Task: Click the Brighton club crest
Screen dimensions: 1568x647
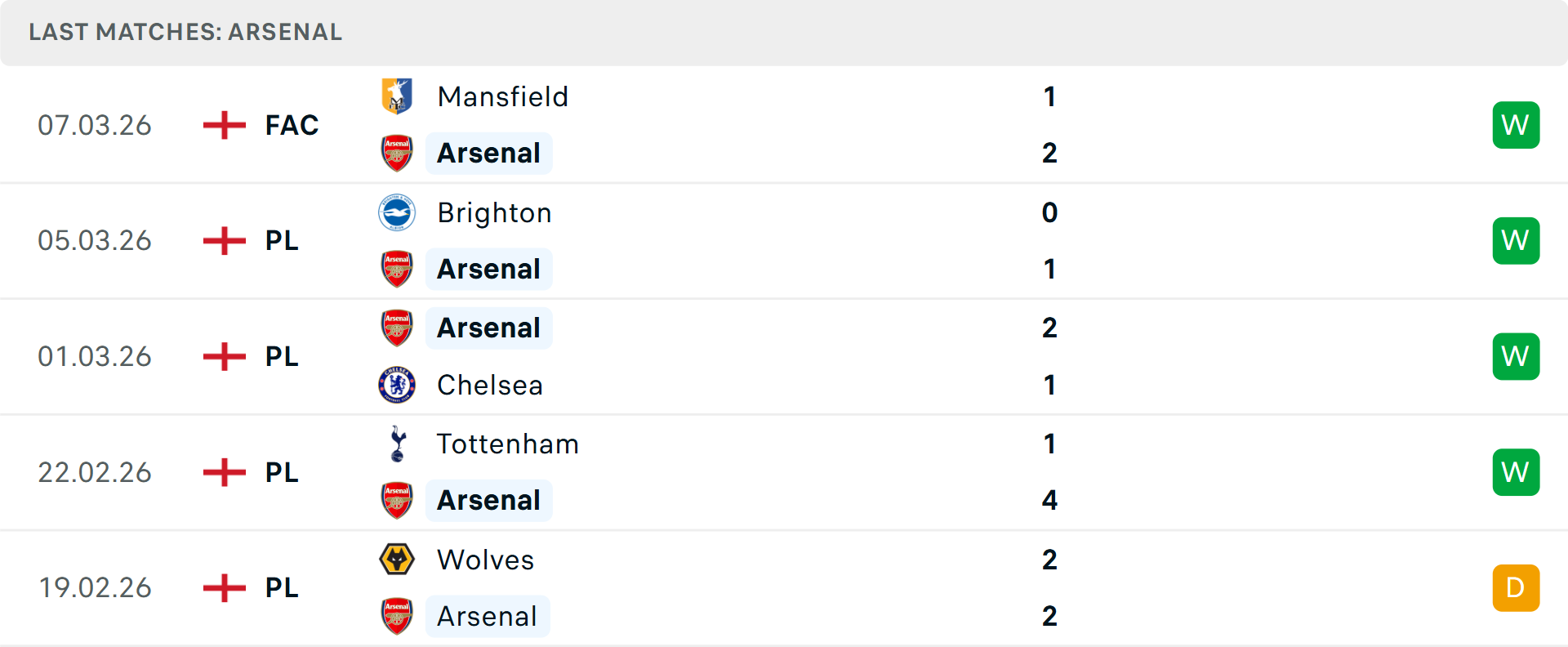Action: coord(397,212)
